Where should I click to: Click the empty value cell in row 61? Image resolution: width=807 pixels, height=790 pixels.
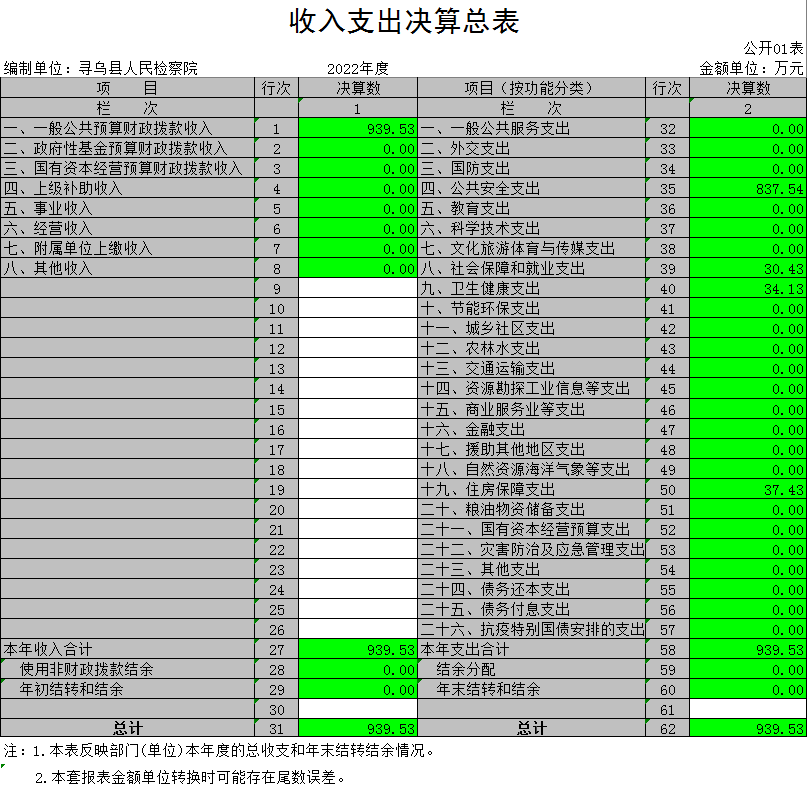pos(748,710)
